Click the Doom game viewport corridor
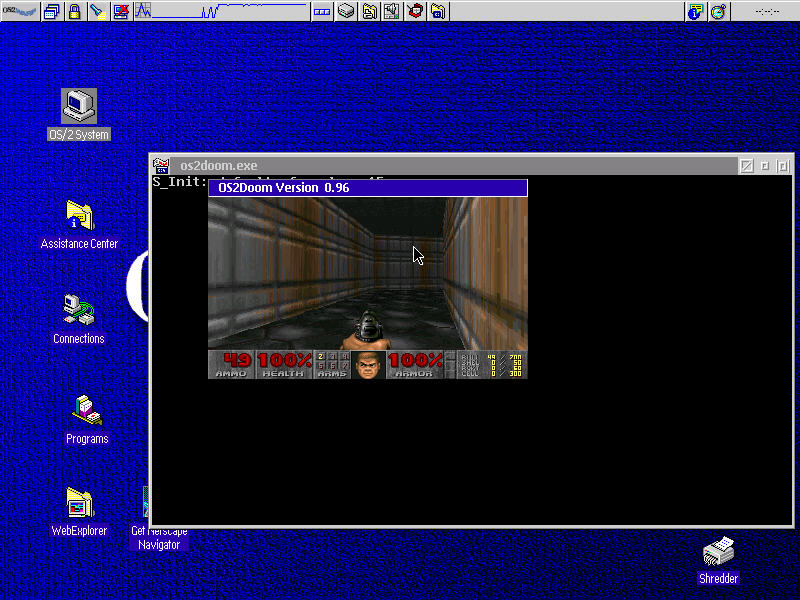This screenshot has height=600, width=800. point(368,273)
